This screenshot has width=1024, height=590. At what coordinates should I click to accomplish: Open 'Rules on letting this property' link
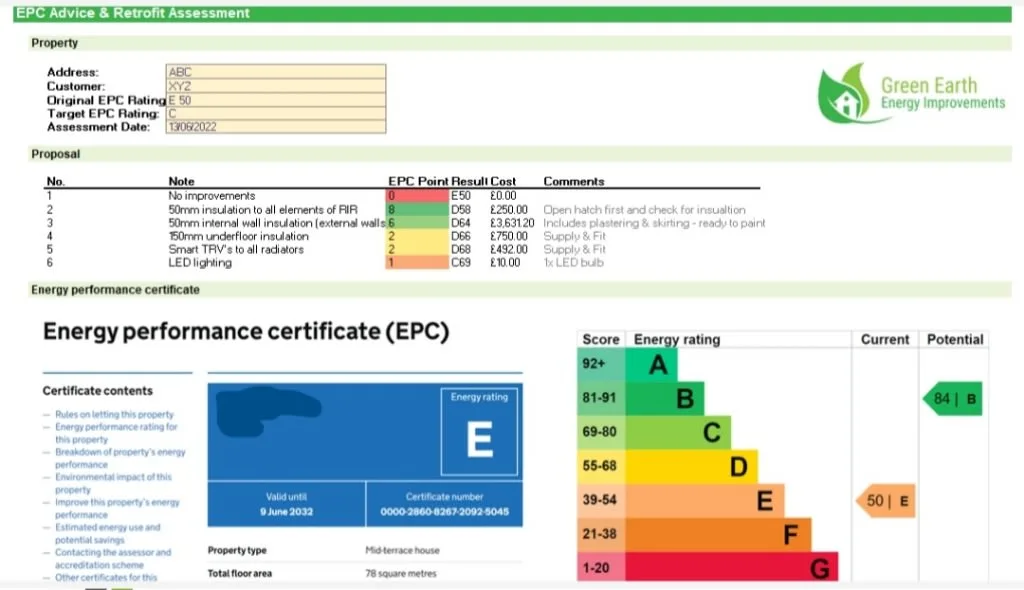click(x=113, y=414)
